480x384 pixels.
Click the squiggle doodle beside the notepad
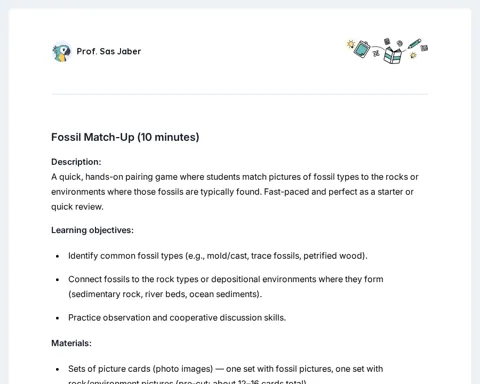(x=376, y=51)
